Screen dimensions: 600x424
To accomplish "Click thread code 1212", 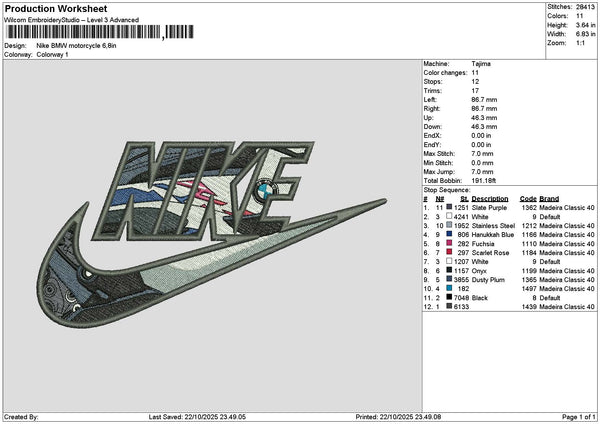I will tap(529, 225).
